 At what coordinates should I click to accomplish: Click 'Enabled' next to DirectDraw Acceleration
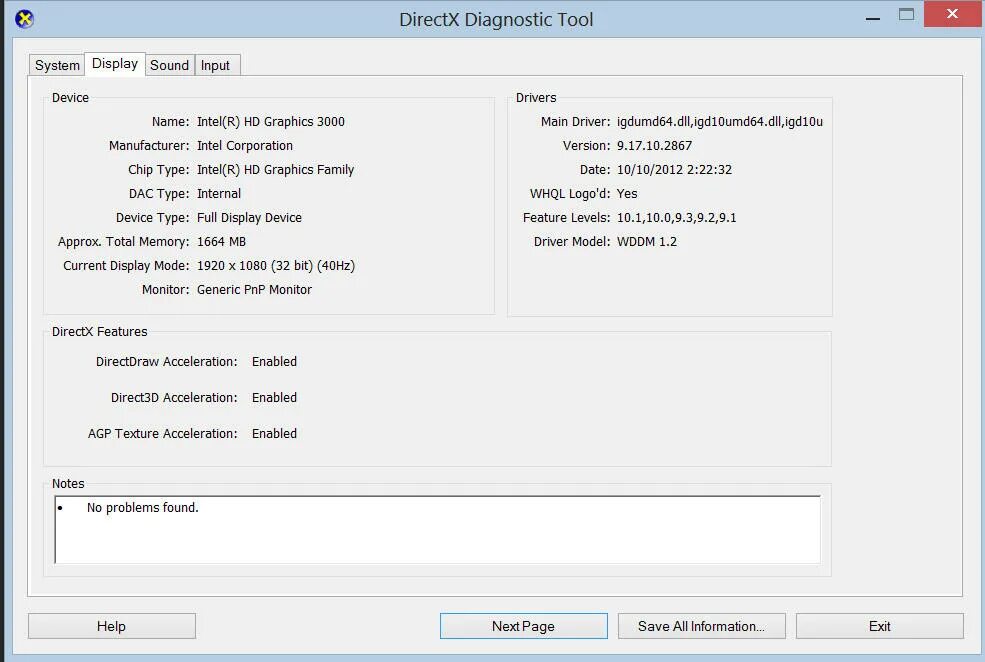(275, 362)
